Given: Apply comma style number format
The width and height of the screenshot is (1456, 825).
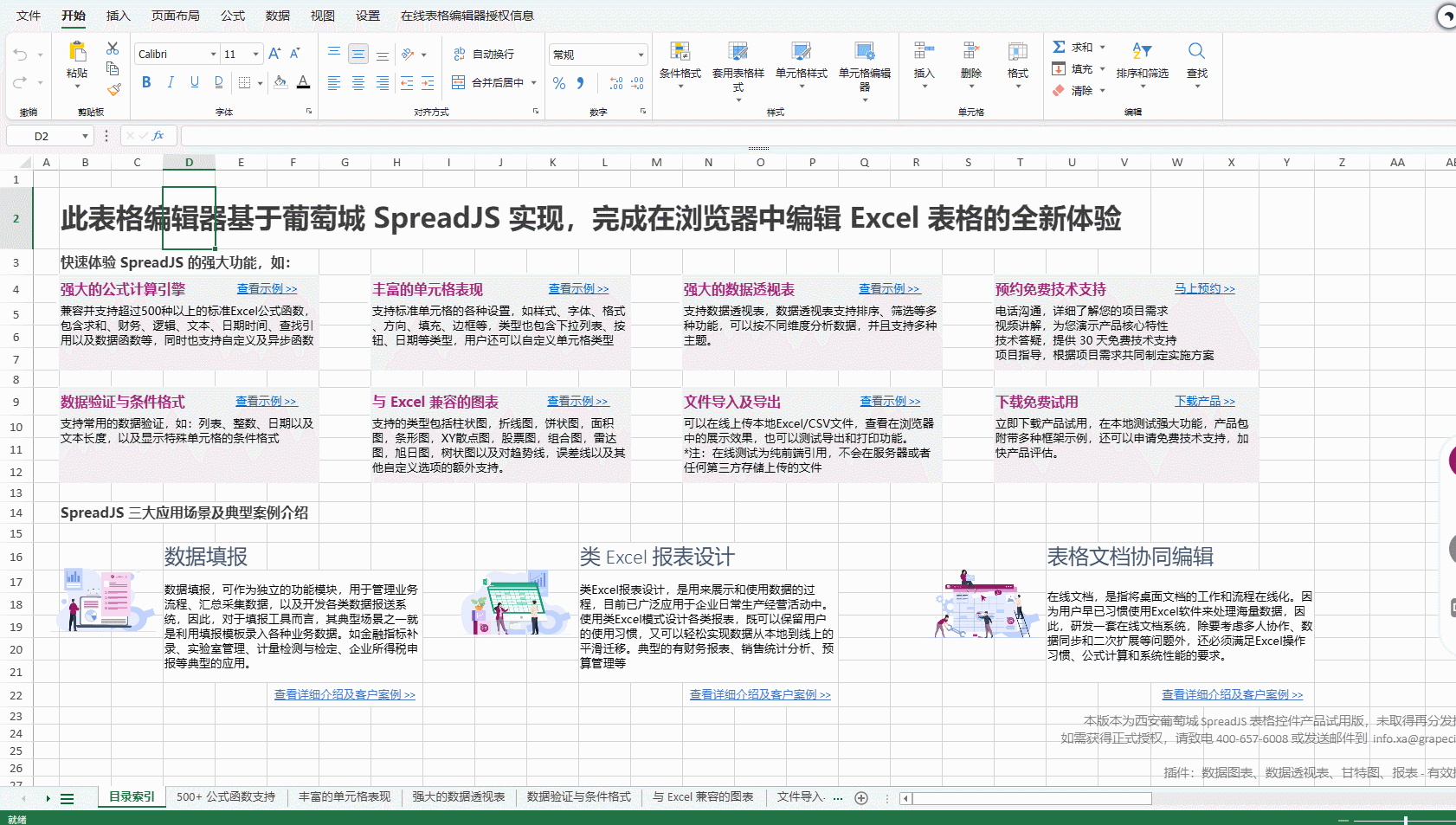Looking at the screenshot, I should pyautogui.click(x=581, y=83).
